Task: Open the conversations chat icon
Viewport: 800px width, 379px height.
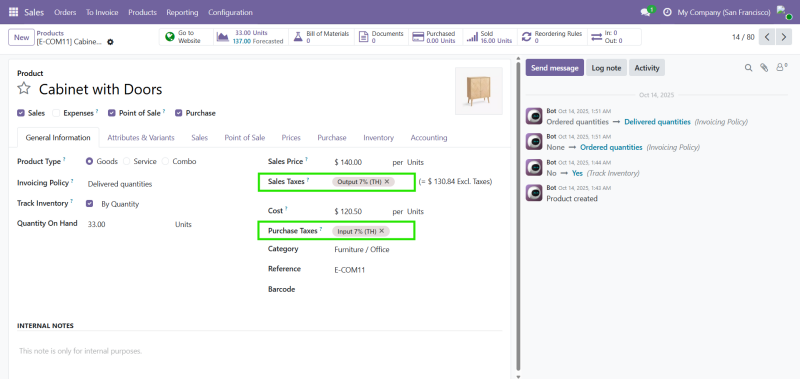Action: pyautogui.click(x=647, y=12)
